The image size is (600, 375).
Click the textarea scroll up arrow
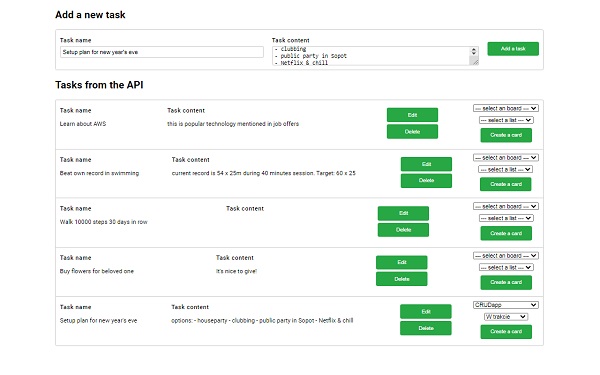click(x=474, y=49)
